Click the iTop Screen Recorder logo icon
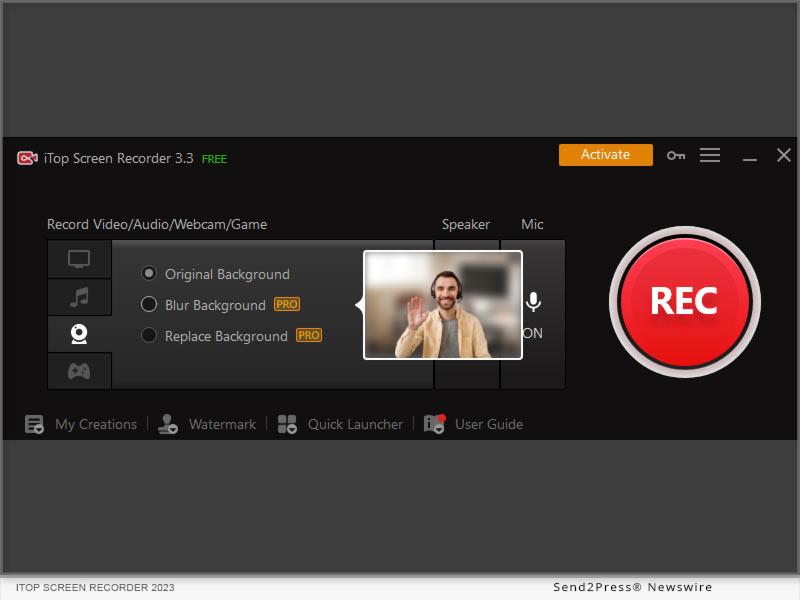 [x=27, y=158]
